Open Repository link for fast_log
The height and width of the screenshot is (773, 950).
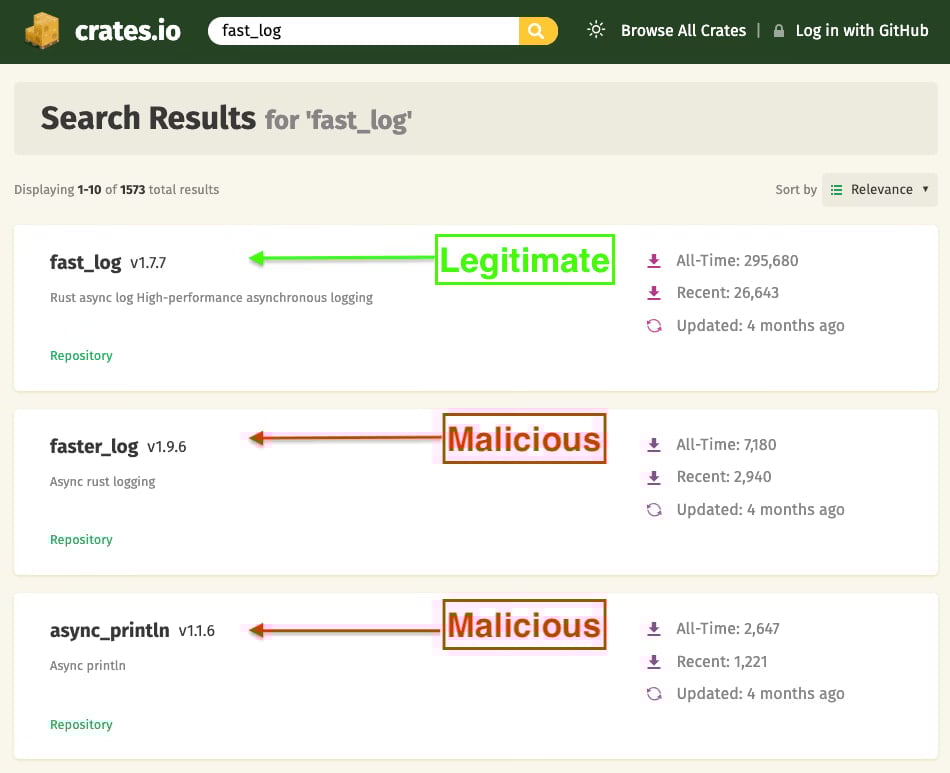pyautogui.click(x=81, y=356)
